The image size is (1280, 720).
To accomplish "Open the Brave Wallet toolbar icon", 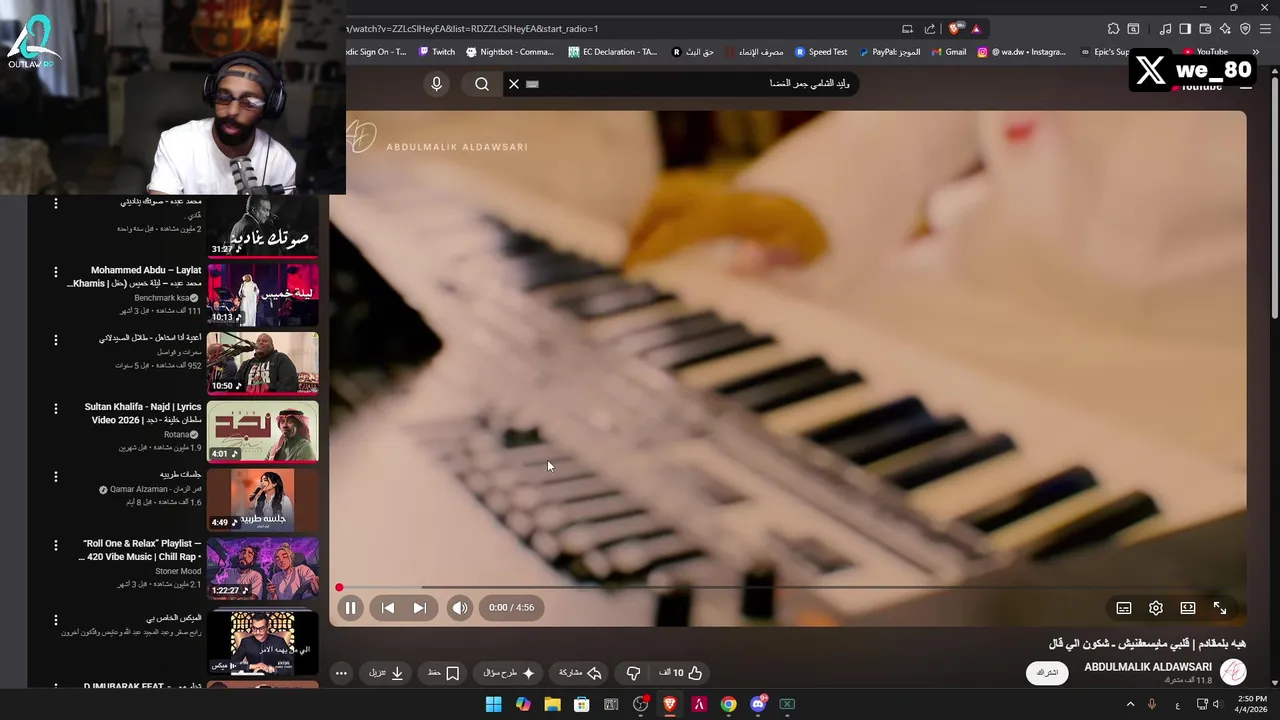I will [x=1205, y=29].
